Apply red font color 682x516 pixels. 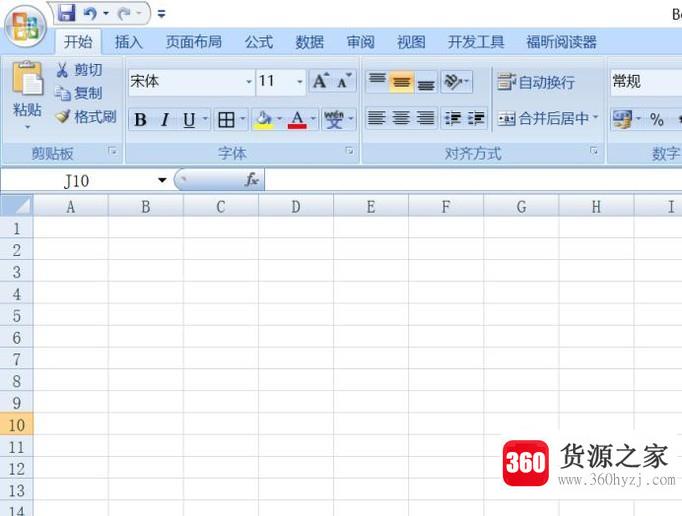[297, 119]
